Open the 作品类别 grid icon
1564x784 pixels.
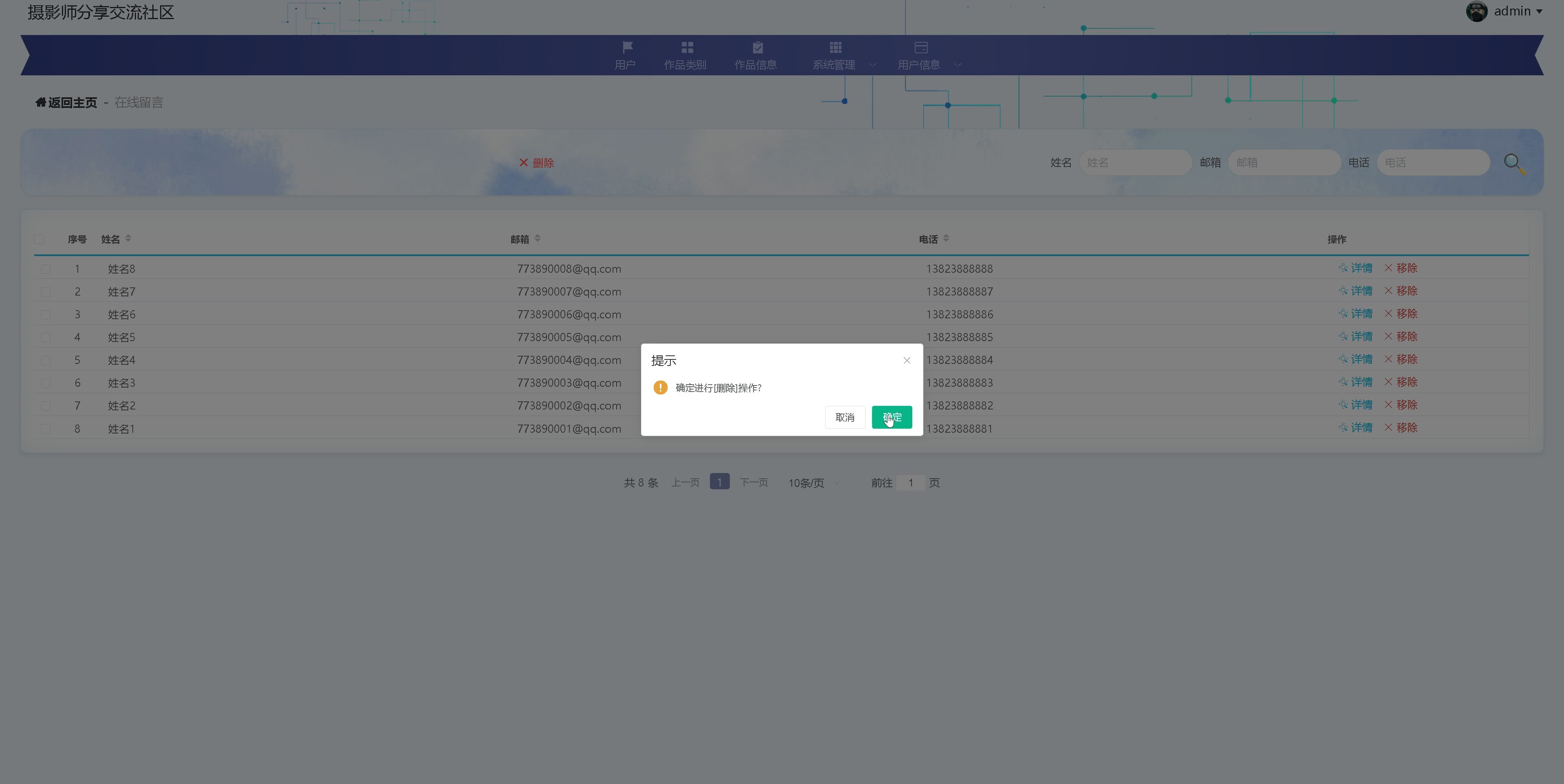687,47
